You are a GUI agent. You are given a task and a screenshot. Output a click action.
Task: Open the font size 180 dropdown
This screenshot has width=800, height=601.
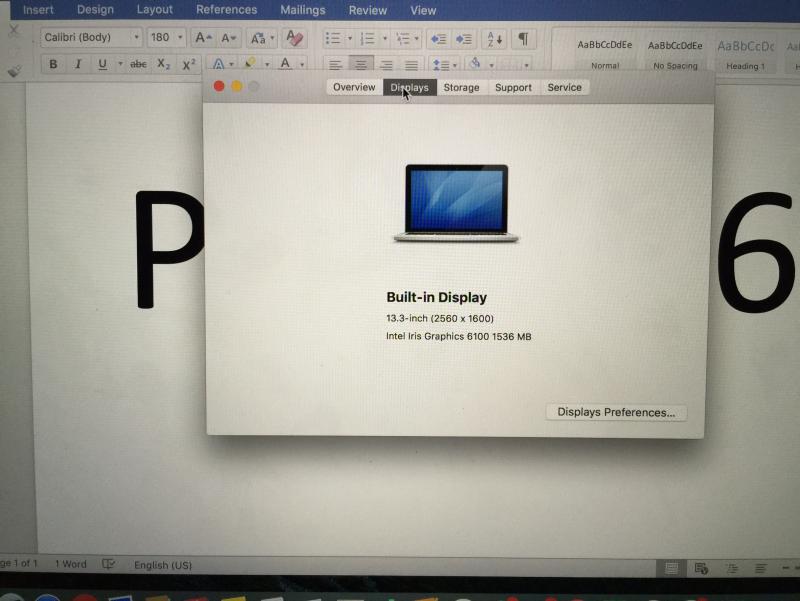[x=180, y=37]
